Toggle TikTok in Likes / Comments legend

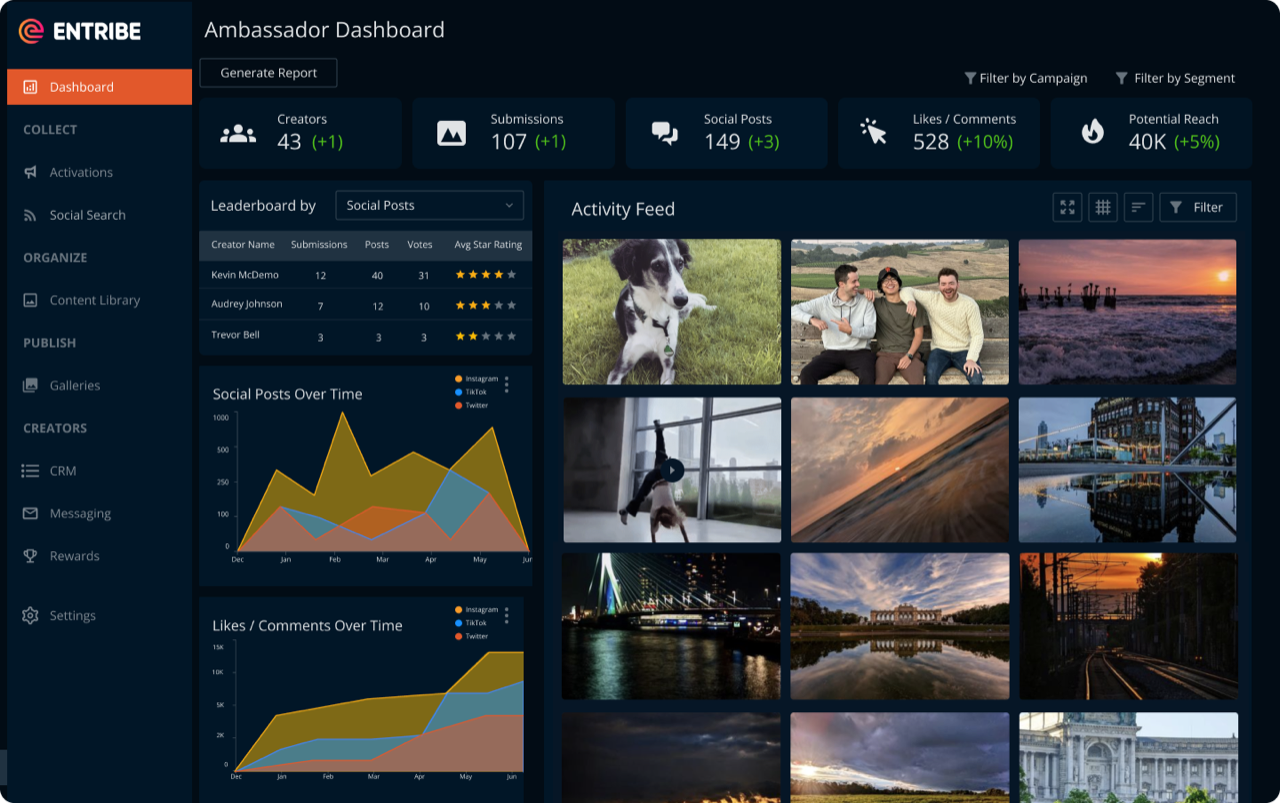pyautogui.click(x=471, y=623)
